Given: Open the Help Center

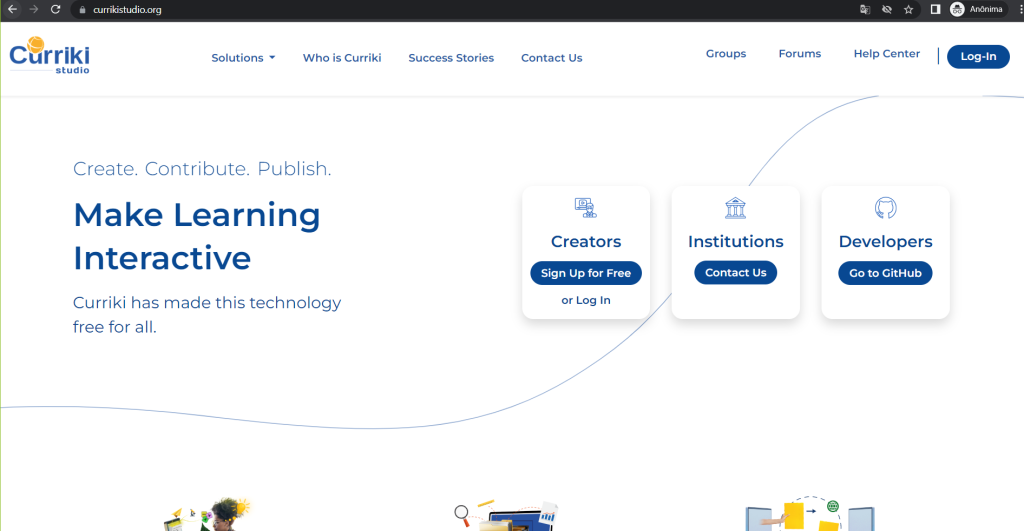Looking at the screenshot, I should click(887, 54).
